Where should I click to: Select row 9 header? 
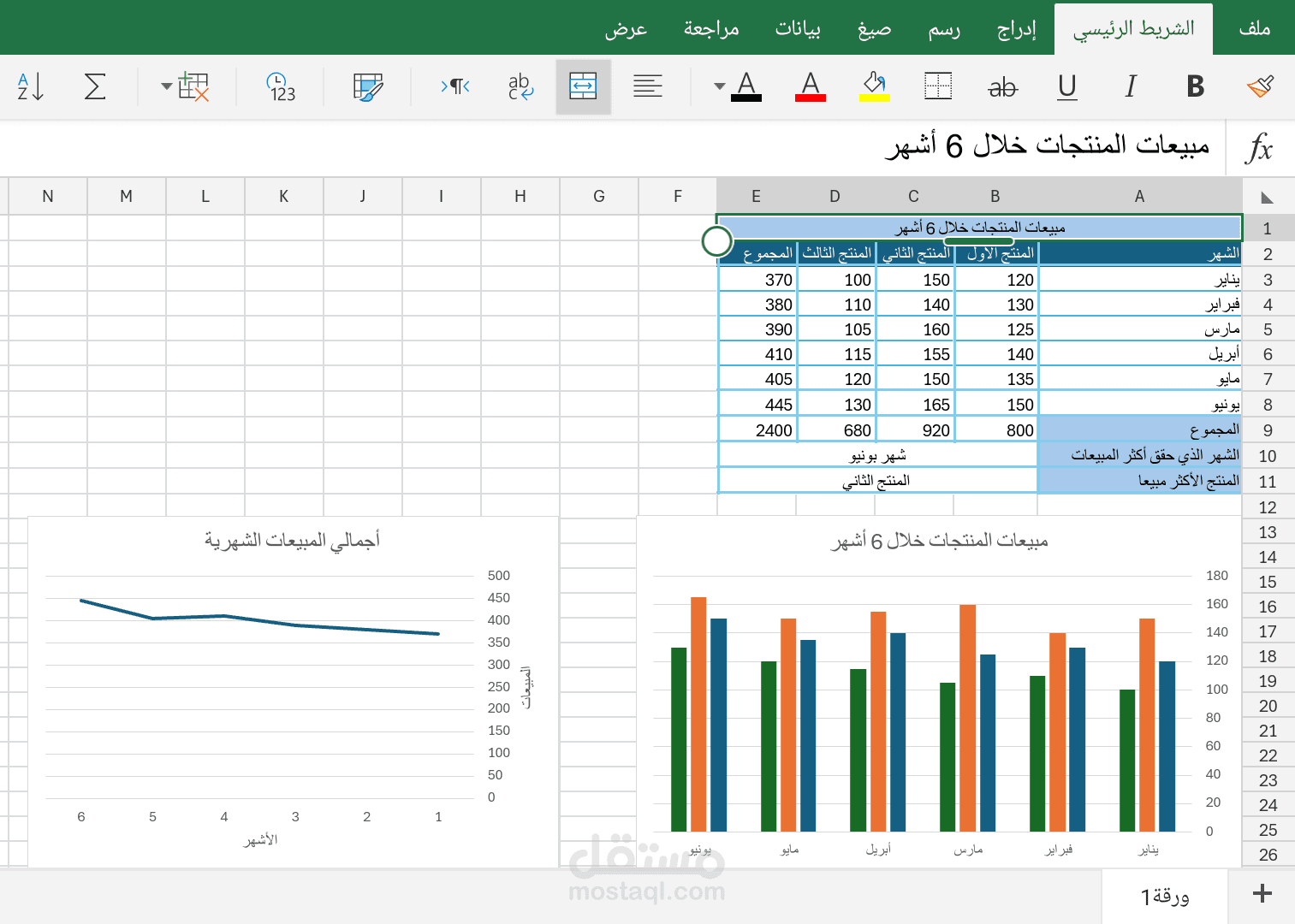coord(1268,430)
